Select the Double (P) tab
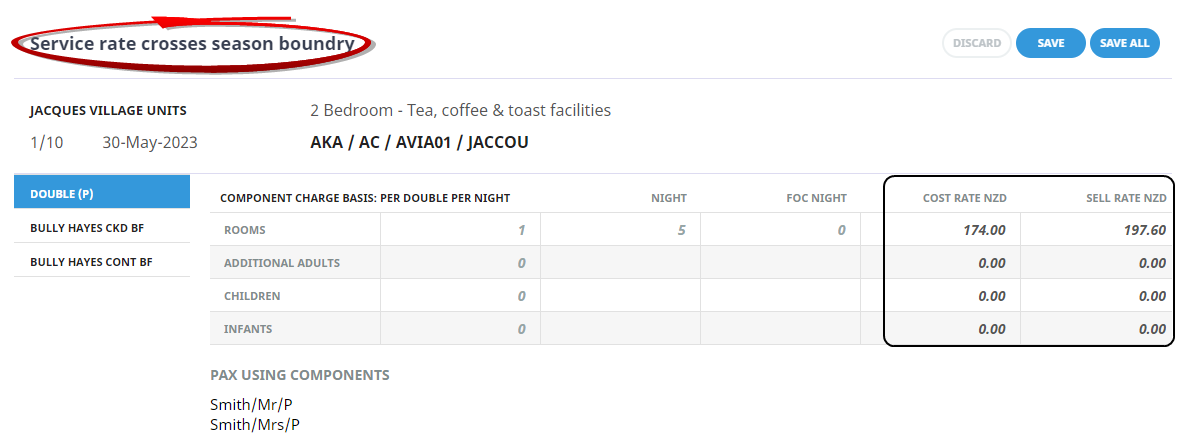1186x442 pixels. coord(102,193)
